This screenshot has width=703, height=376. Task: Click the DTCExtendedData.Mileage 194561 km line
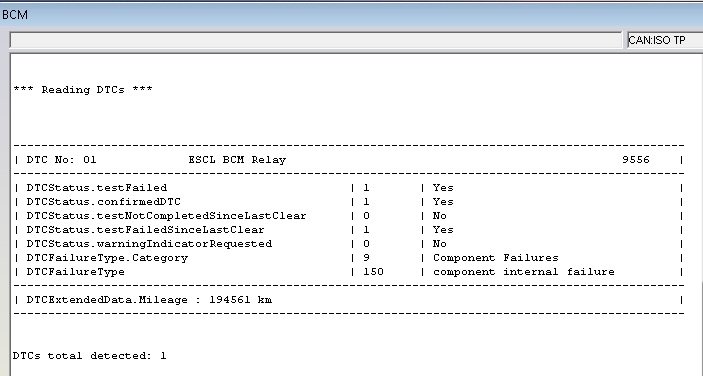click(149, 300)
